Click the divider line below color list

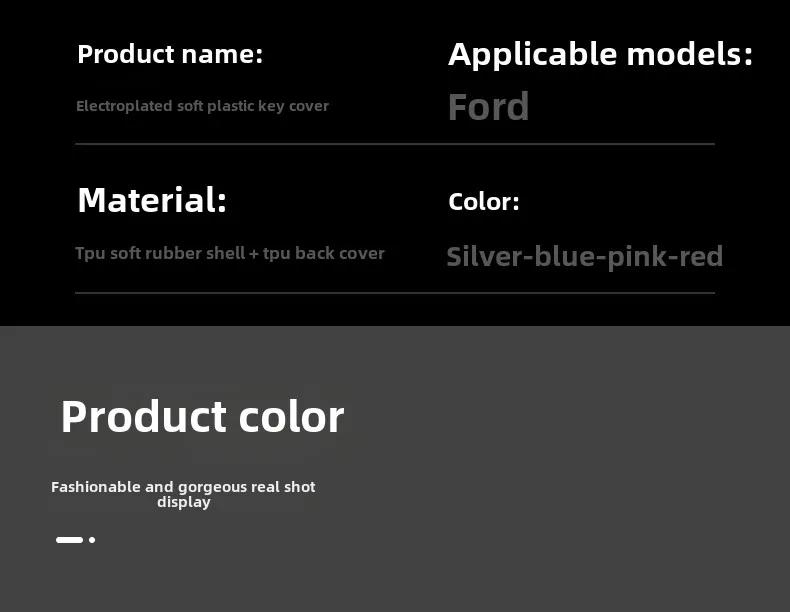click(395, 293)
